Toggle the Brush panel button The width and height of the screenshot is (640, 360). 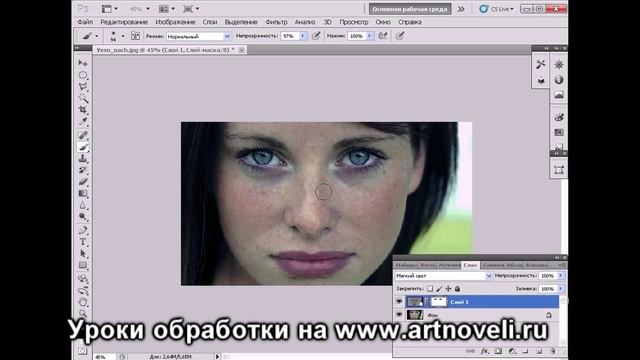click(135, 36)
